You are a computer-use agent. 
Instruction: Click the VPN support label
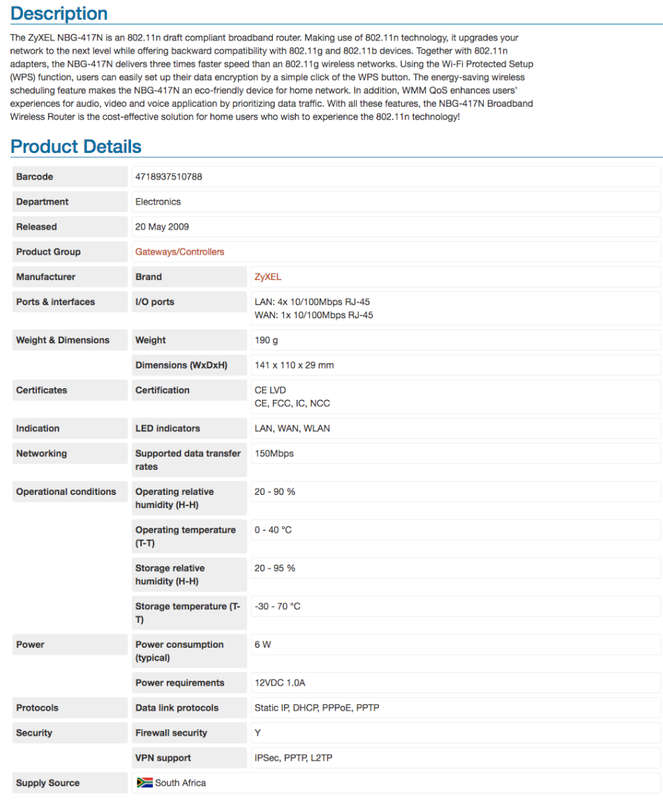coord(163,758)
